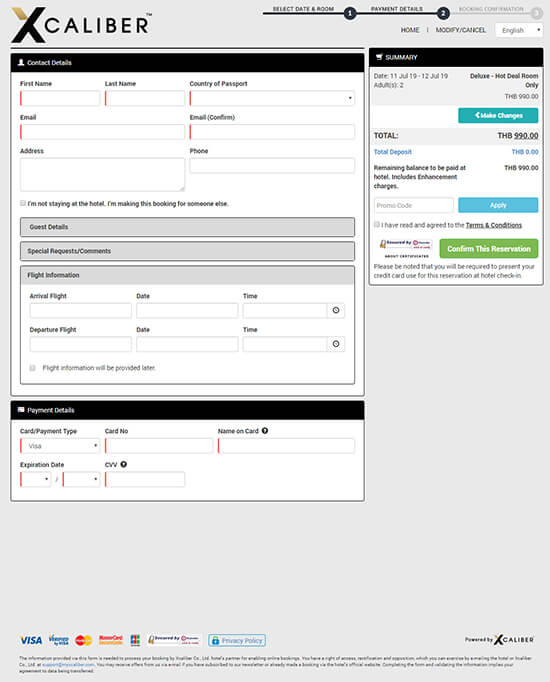Open the Card/Payment Type dropdown
550x682 pixels.
pos(60,446)
